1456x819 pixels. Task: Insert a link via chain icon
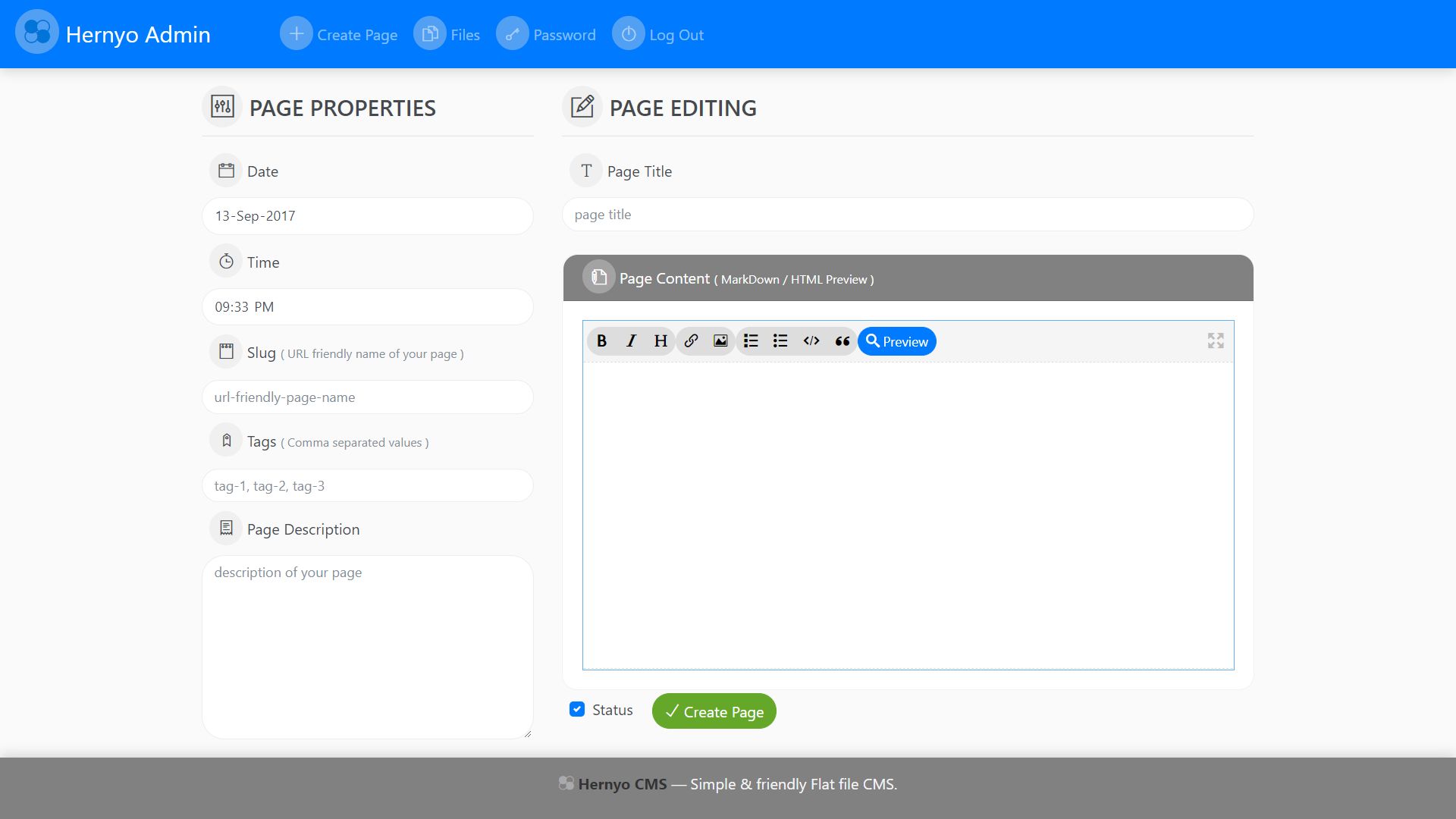[x=691, y=341]
